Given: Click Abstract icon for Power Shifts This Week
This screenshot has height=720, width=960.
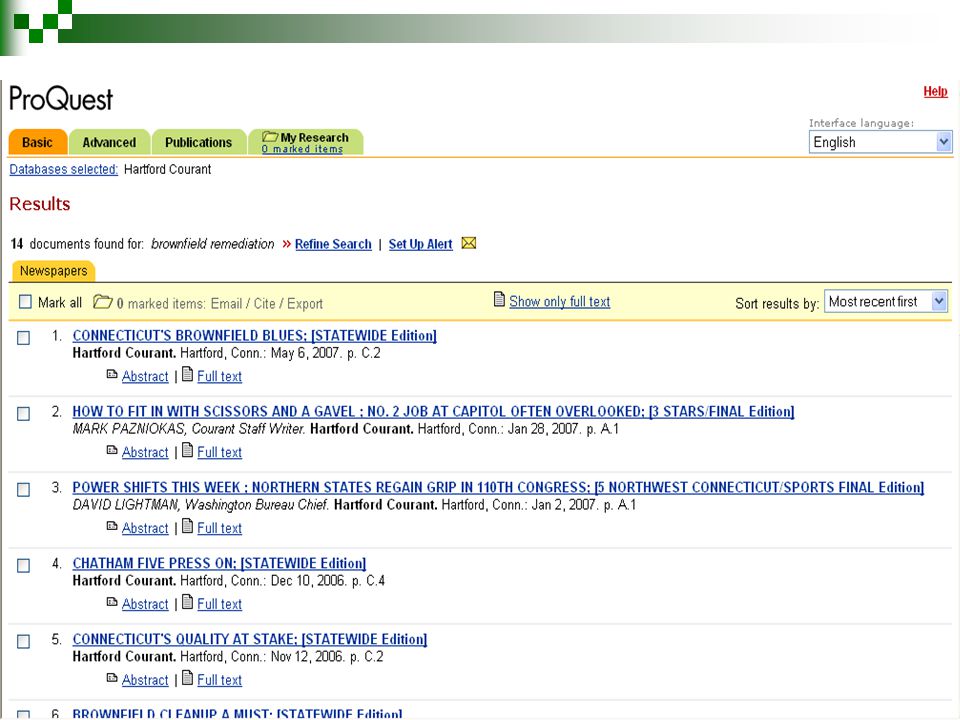Looking at the screenshot, I should point(111,526).
